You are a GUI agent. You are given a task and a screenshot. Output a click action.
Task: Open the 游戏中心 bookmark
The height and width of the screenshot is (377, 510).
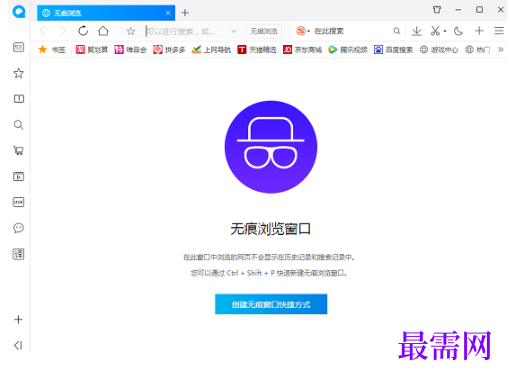tap(439, 50)
